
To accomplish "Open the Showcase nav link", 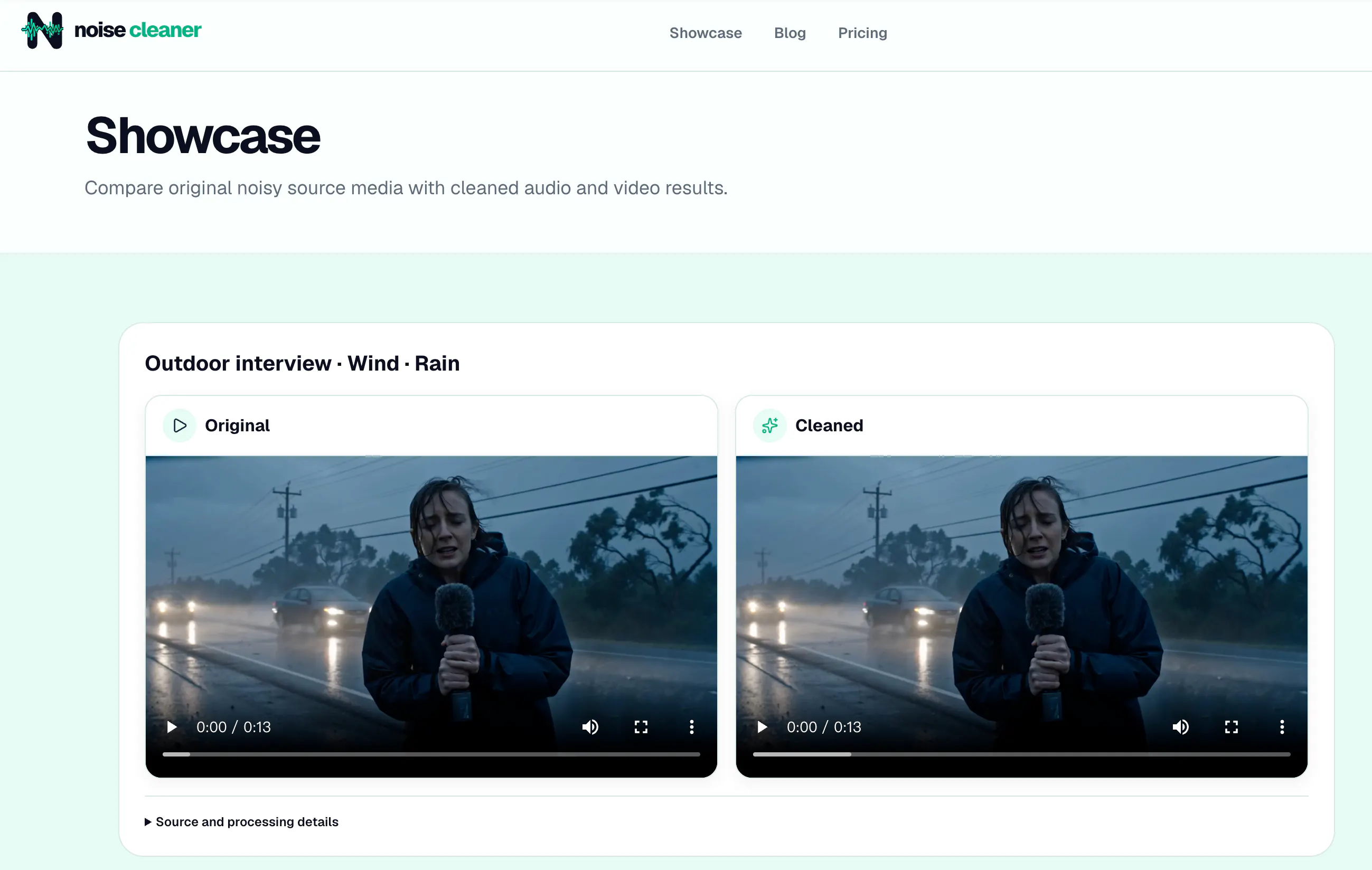I will (x=706, y=33).
